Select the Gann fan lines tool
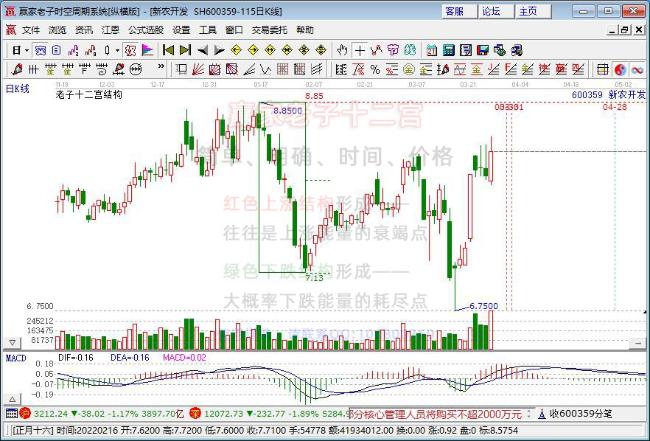Image resolution: width=650 pixels, height=441 pixels. pos(198,69)
